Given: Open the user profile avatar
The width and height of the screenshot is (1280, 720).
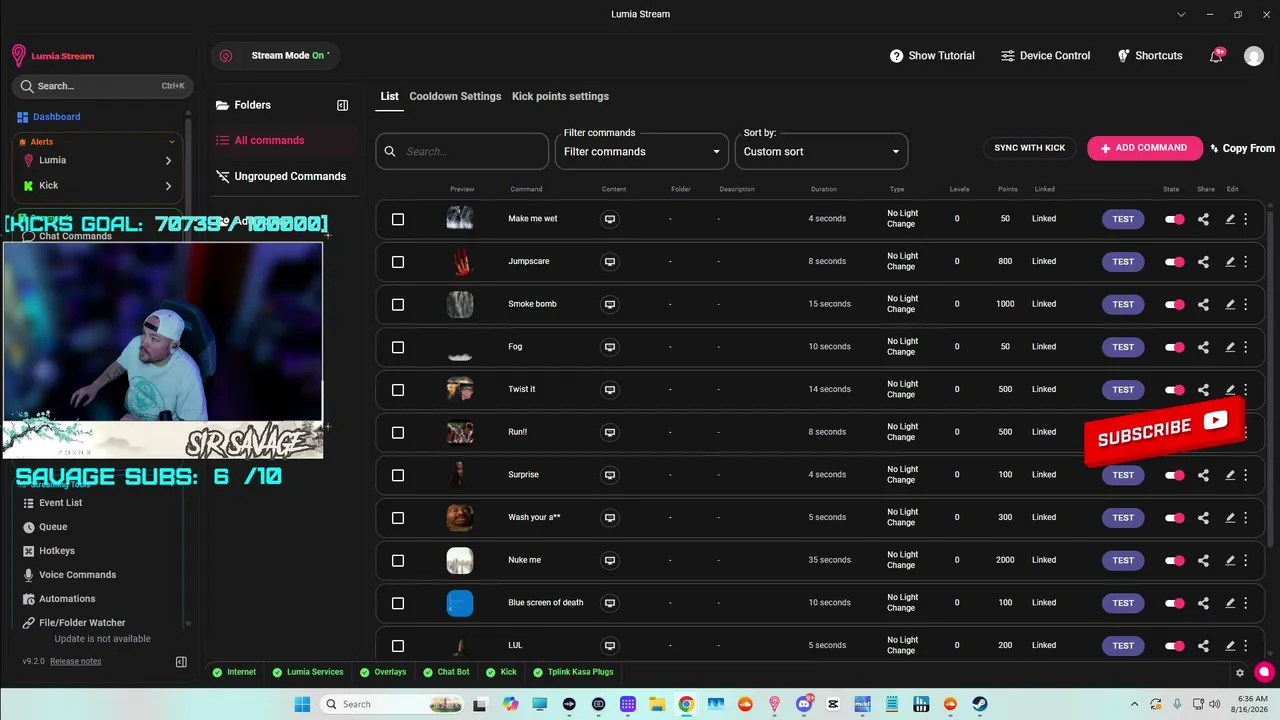Looking at the screenshot, I should click(1254, 56).
